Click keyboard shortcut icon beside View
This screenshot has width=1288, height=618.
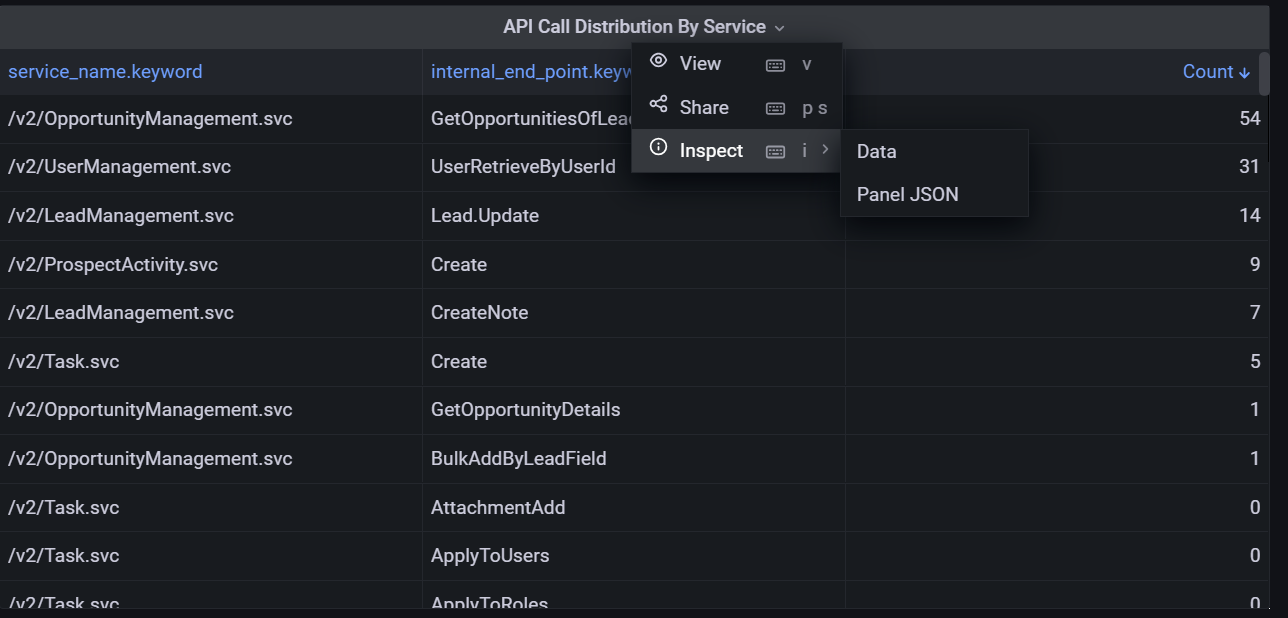click(x=775, y=65)
